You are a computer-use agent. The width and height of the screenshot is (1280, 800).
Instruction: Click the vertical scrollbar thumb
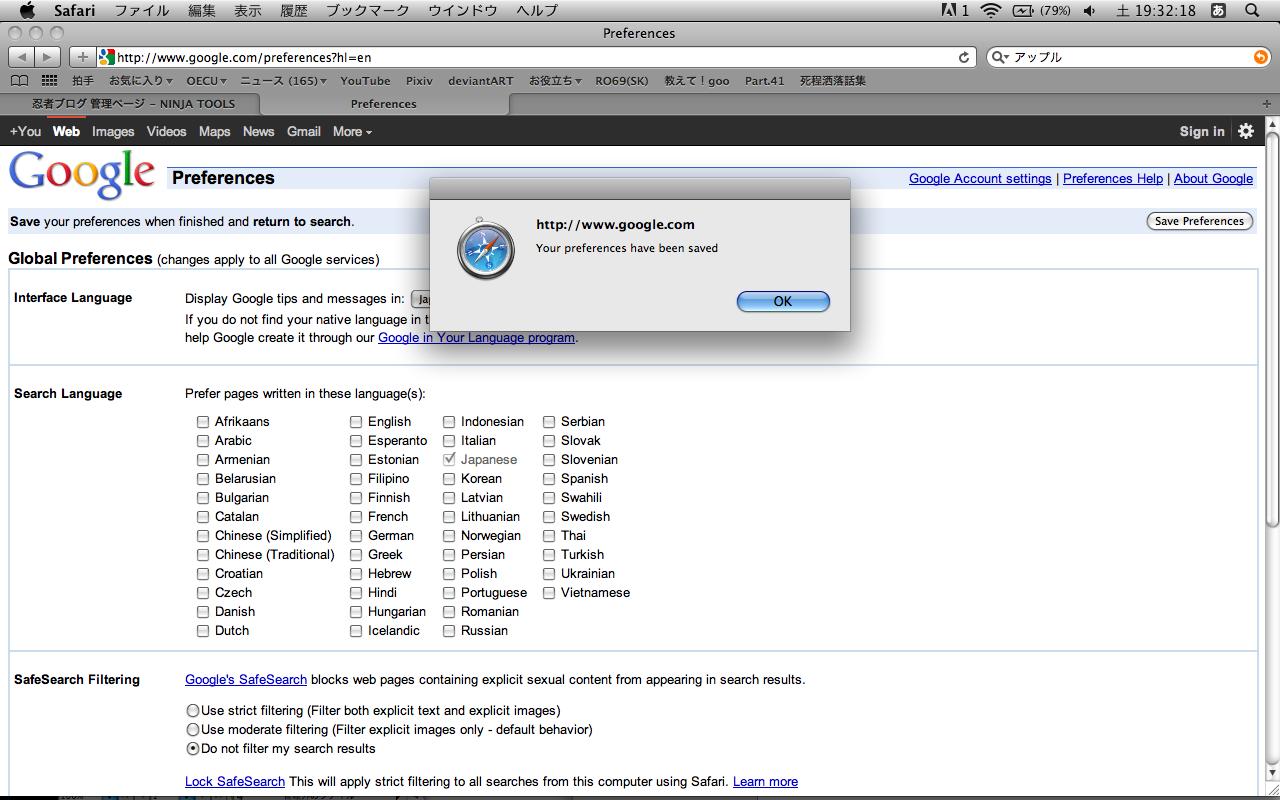point(1272,329)
